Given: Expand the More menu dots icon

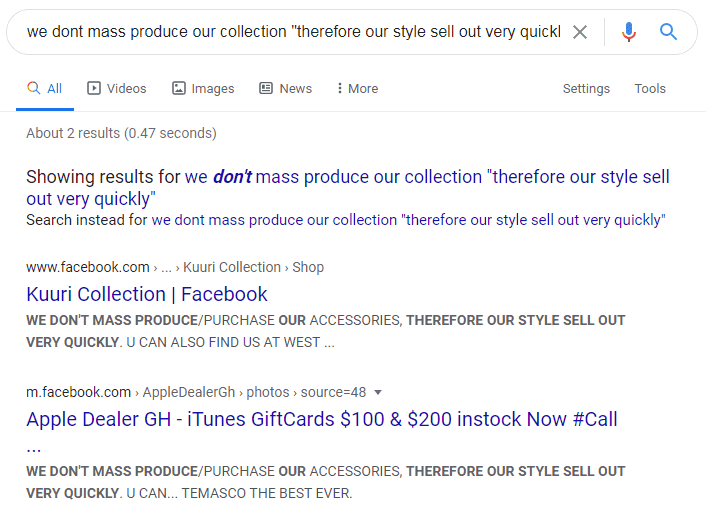Looking at the screenshot, I should [x=339, y=88].
